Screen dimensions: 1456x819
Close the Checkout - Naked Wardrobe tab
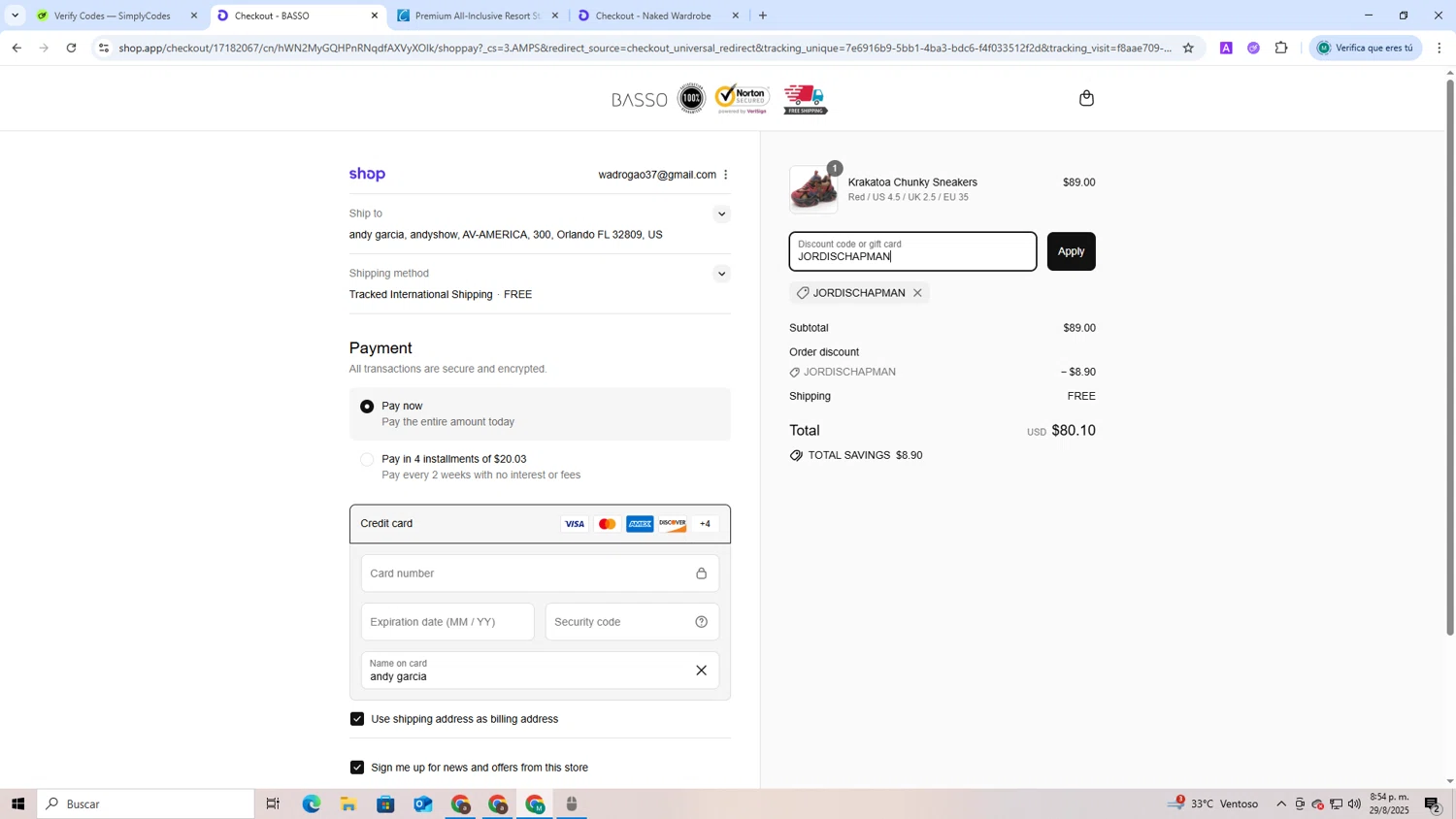(x=736, y=16)
